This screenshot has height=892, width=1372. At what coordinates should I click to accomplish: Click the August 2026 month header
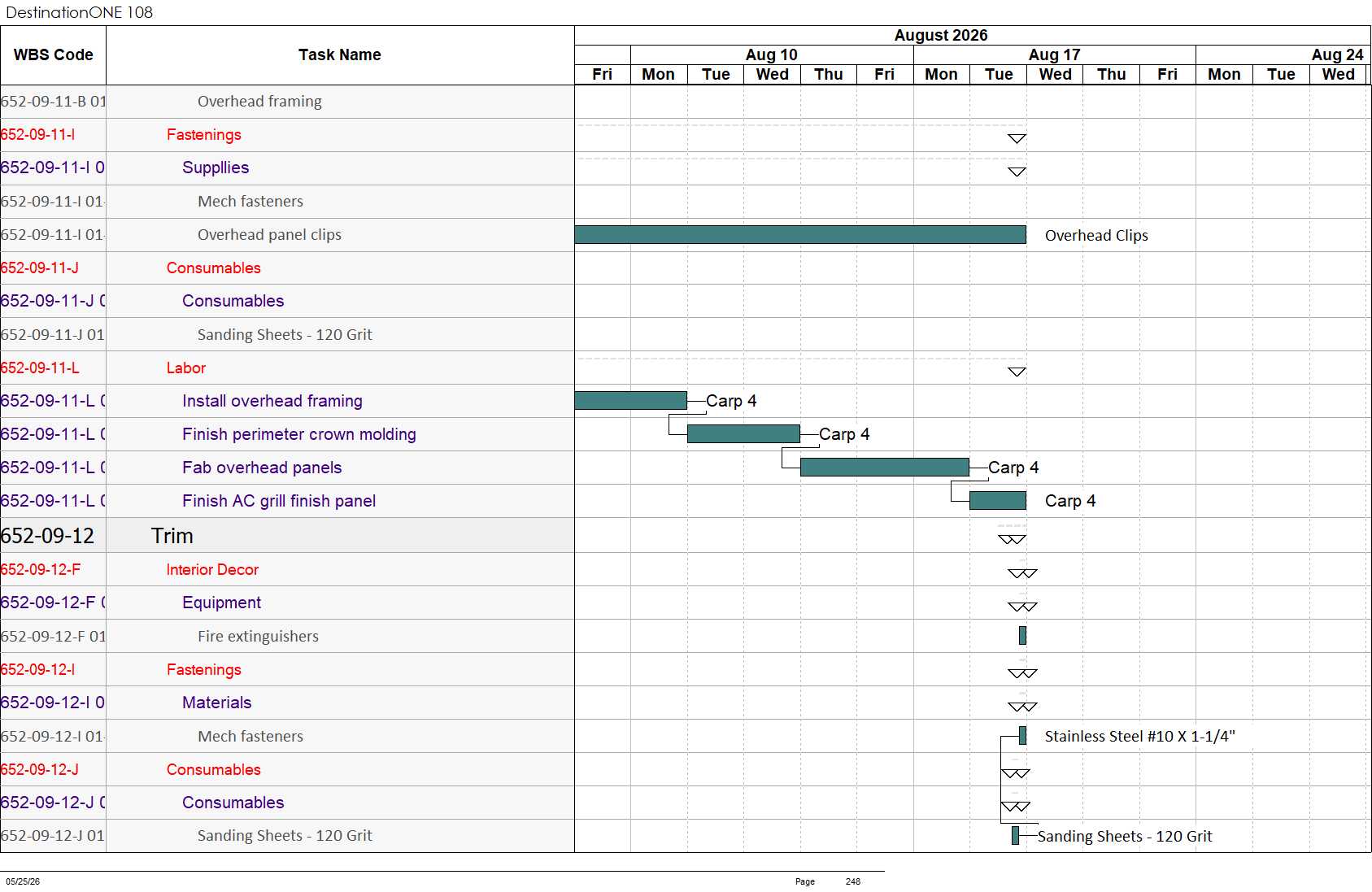[x=941, y=35]
